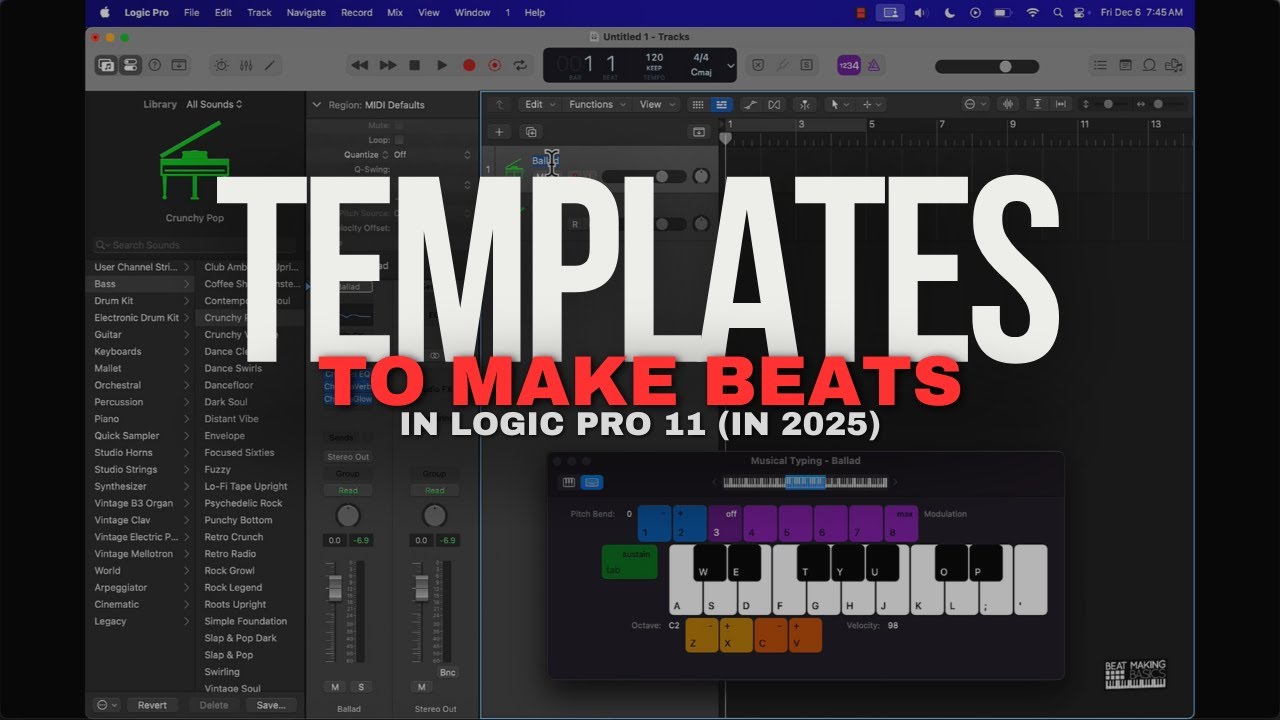Open the media Browsers icon

coord(1174,65)
